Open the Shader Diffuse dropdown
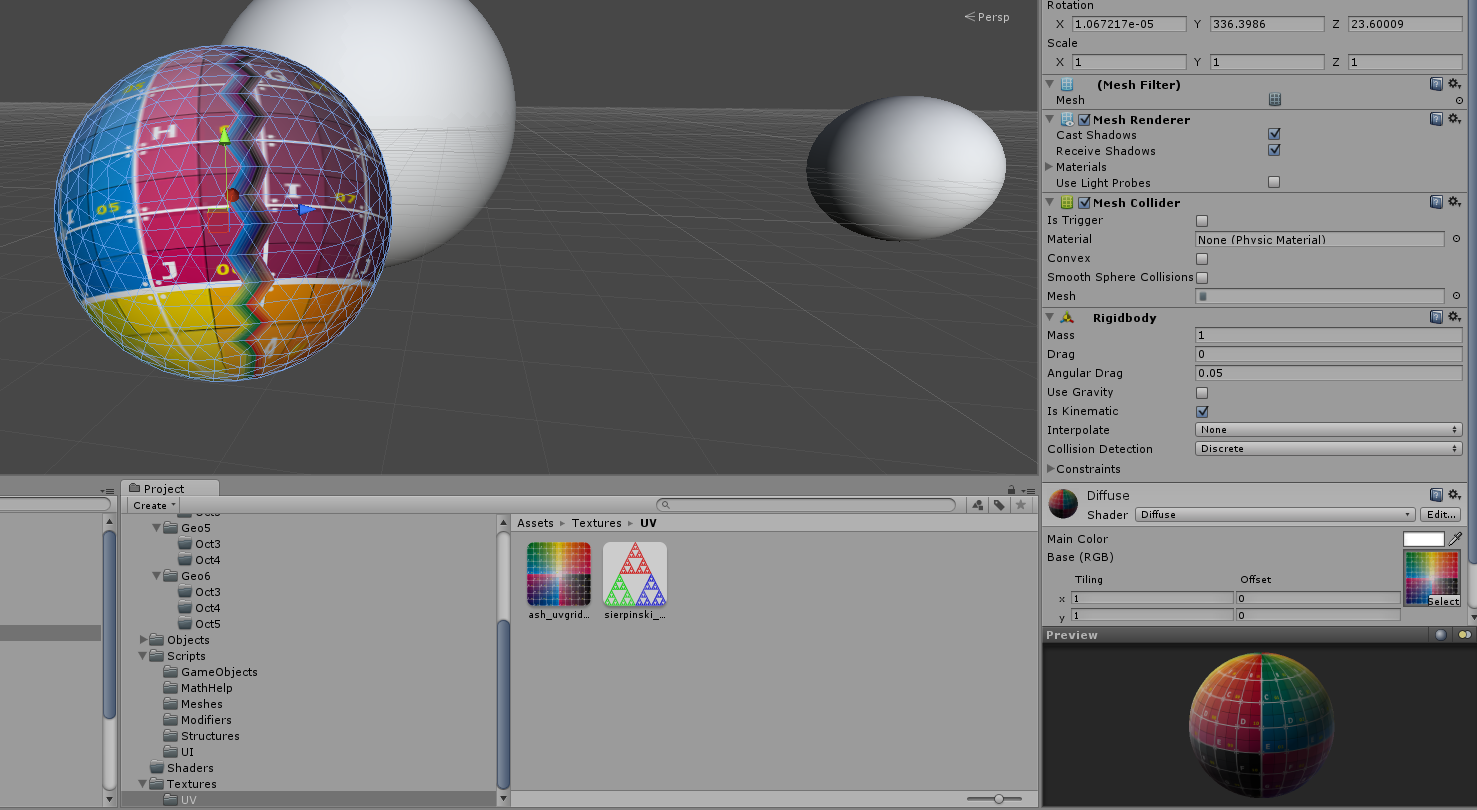This screenshot has height=810, width=1477. [x=1275, y=514]
